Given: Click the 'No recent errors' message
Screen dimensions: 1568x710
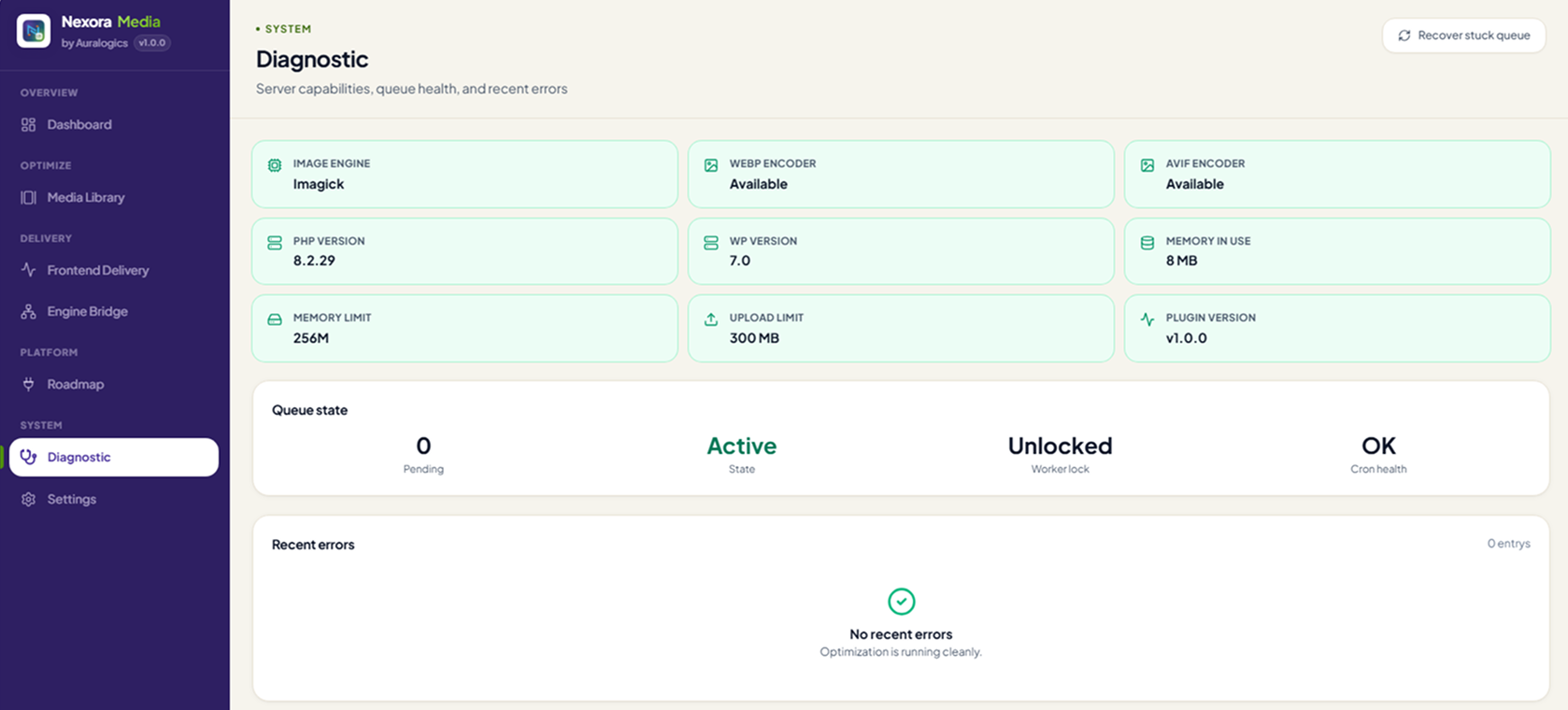Looking at the screenshot, I should tap(901, 634).
